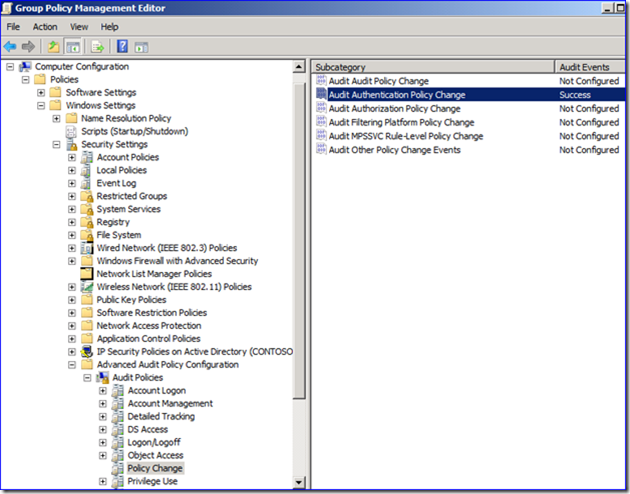This screenshot has width=630, height=494.
Task: Open the Help question mark icon
Action: 122,47
